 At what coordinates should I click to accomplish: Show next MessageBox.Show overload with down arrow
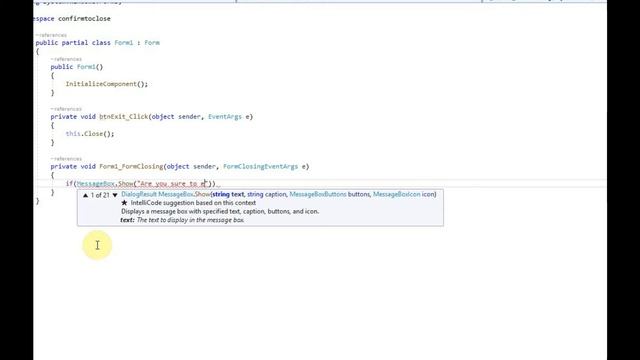[x=115, y=195]
